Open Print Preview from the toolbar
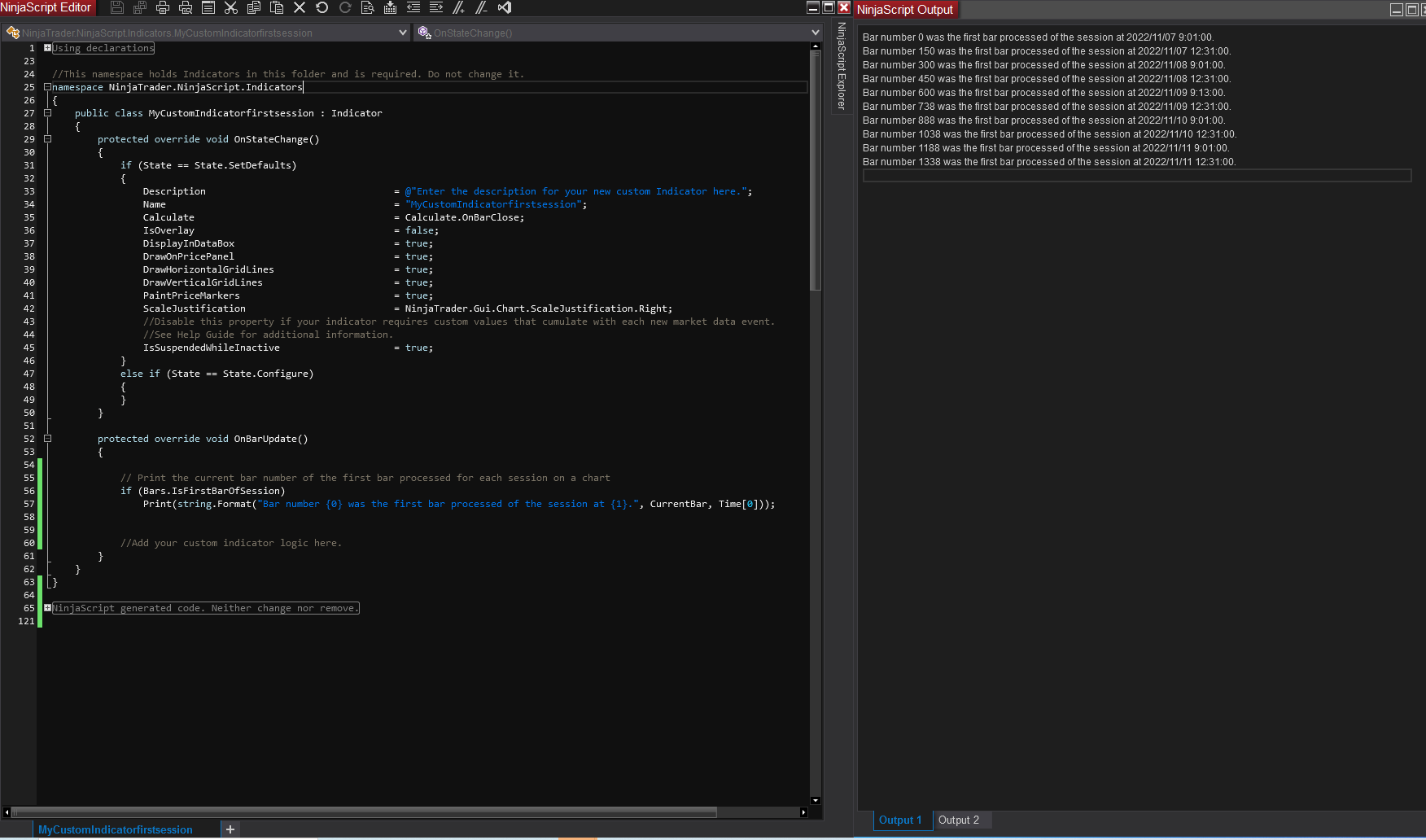 click(x=185, y=7)
